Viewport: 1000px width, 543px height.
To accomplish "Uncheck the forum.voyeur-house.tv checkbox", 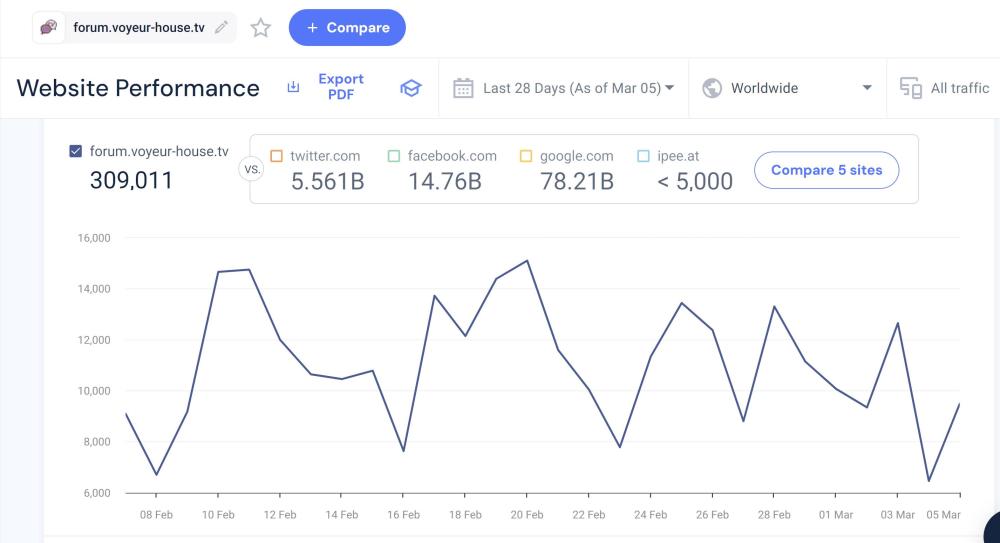I will pos(76,152).
